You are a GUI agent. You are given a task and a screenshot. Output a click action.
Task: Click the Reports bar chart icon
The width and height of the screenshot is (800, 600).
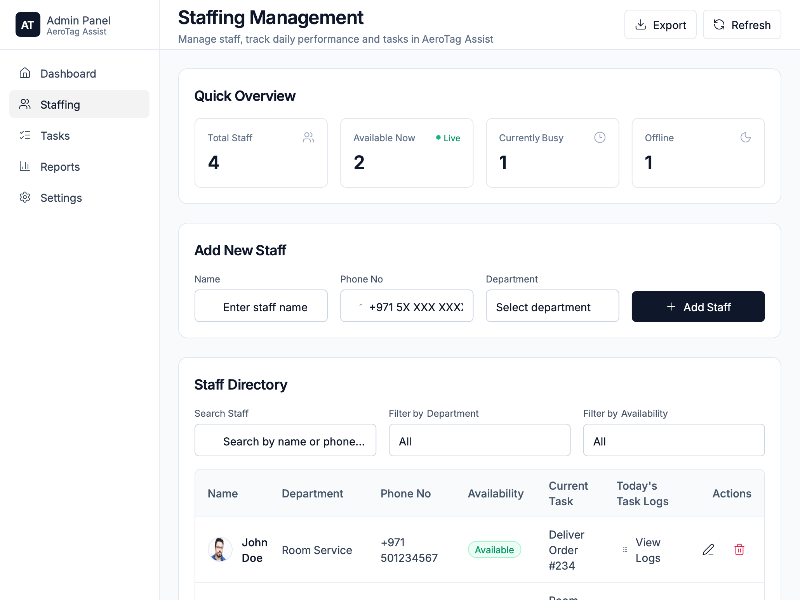pyautogui.click(x=25, y=166)
